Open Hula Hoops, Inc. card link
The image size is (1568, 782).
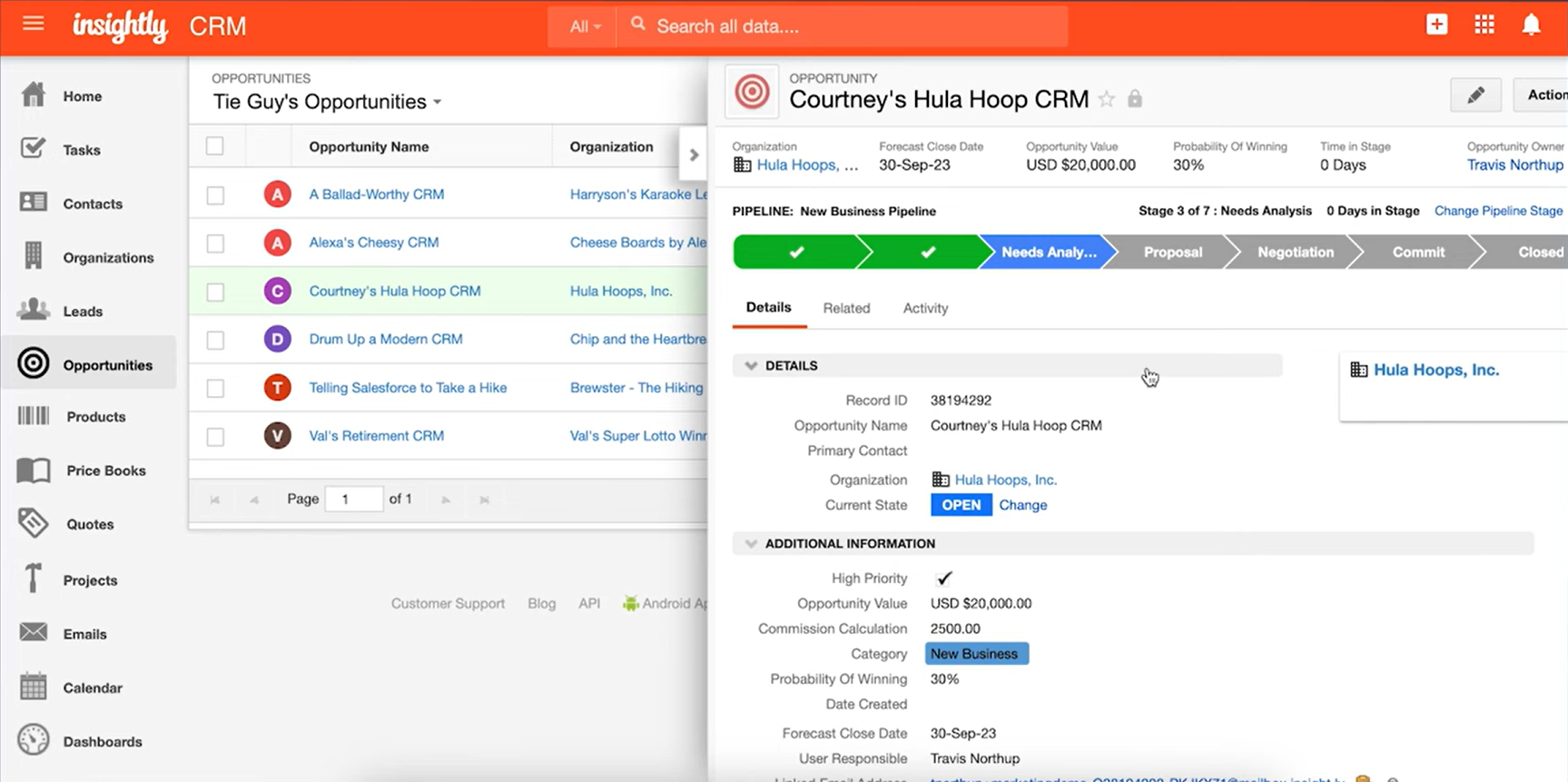pos(1436,370)
